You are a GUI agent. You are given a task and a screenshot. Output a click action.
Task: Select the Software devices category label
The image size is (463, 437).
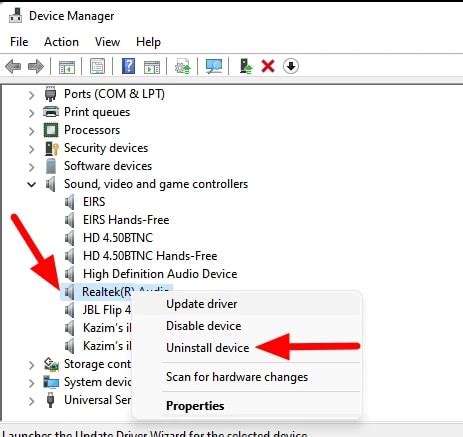(x=108, y=166)
